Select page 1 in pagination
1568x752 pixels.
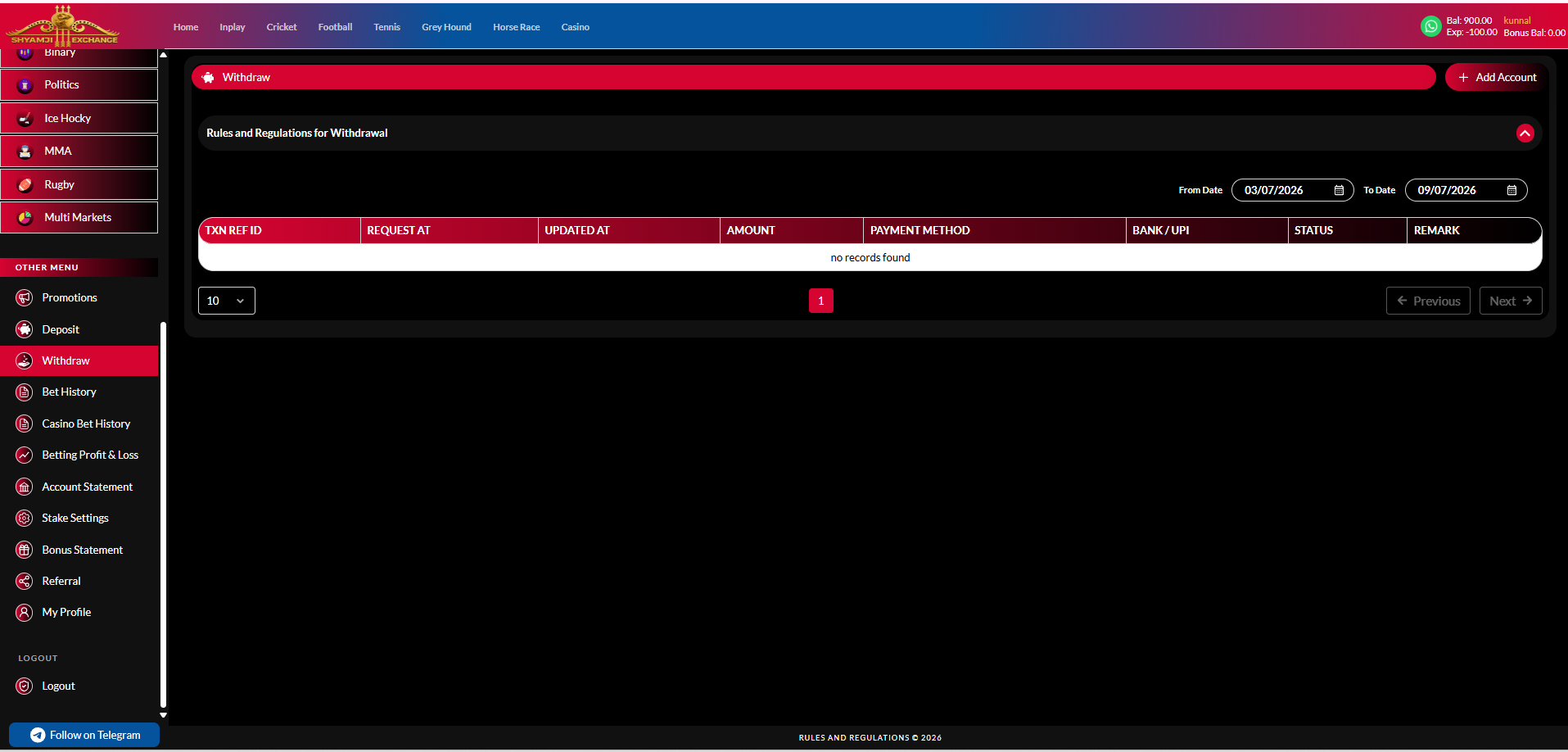(x=820, y=301)
